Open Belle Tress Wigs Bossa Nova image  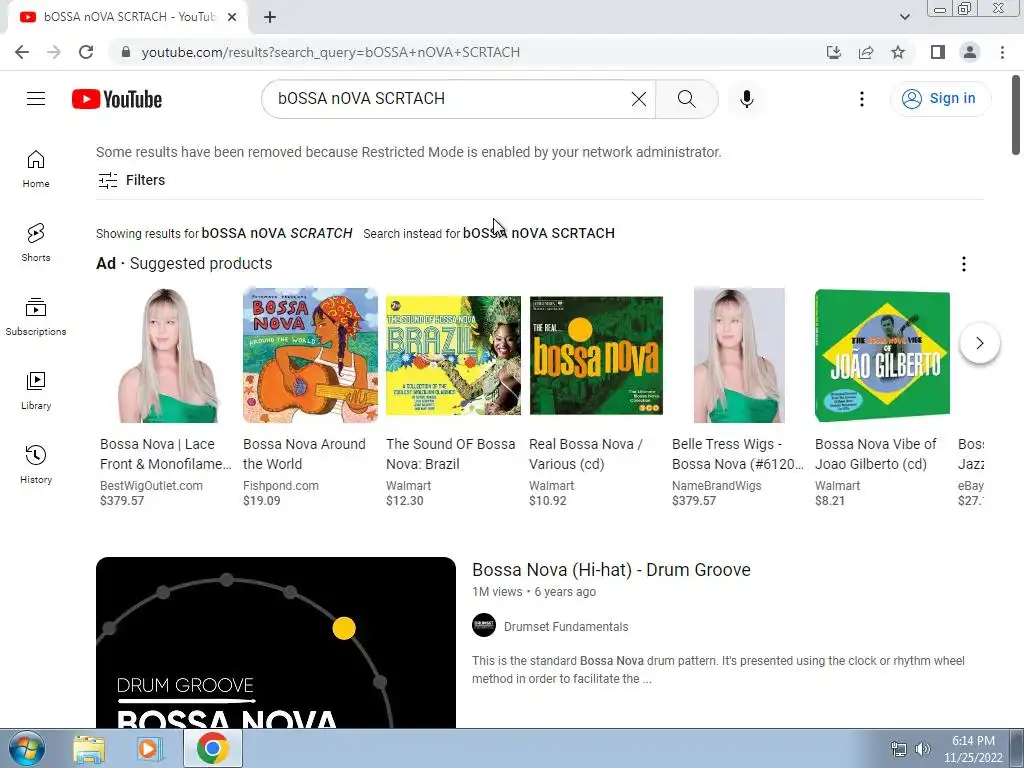point(739,355)
